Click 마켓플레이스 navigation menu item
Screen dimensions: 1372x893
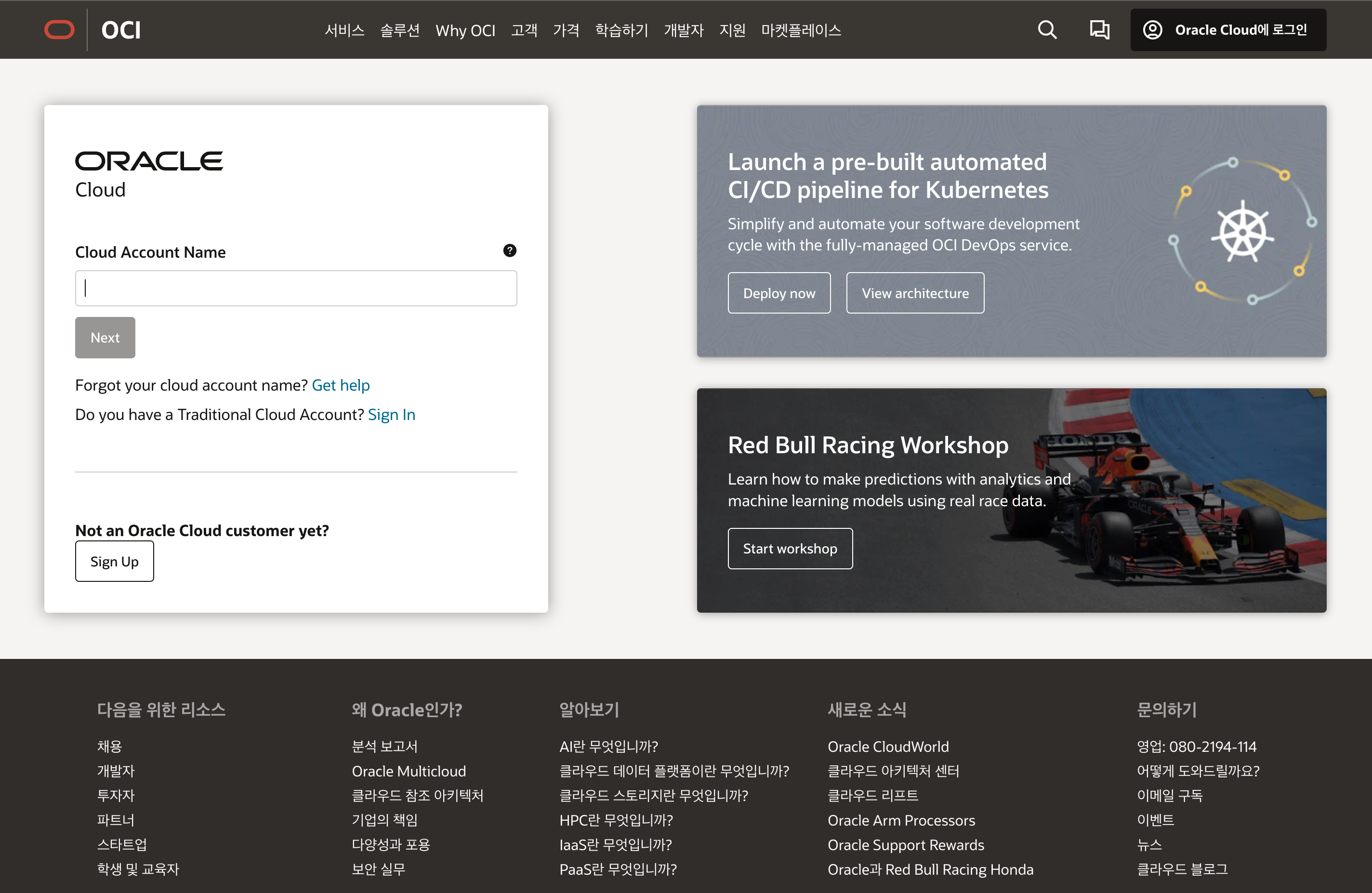(x=799, y=29)
